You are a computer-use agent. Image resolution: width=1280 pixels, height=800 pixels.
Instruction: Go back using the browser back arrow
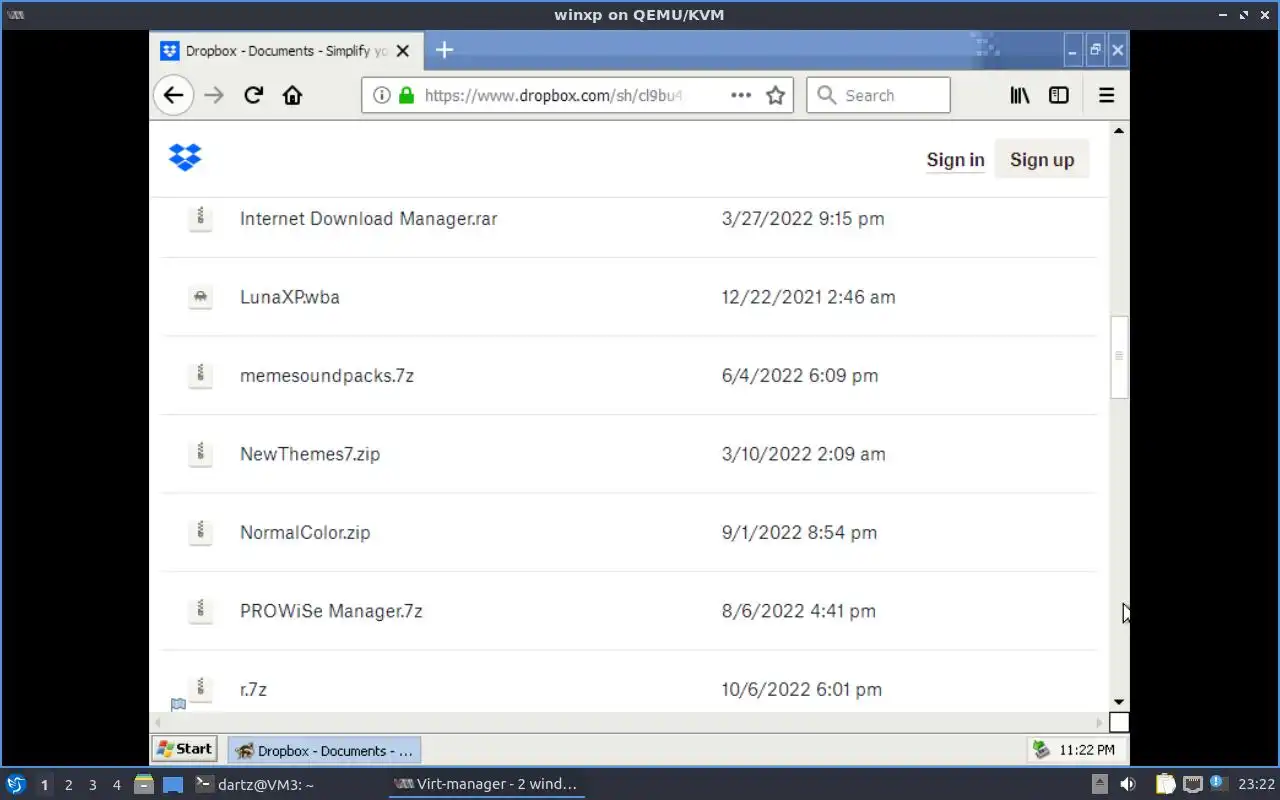[x=173, y=95]
